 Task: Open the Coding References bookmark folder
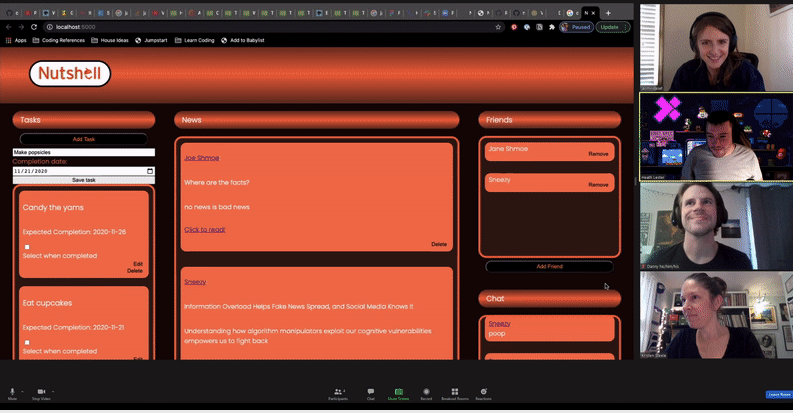(x=59, y=40)
